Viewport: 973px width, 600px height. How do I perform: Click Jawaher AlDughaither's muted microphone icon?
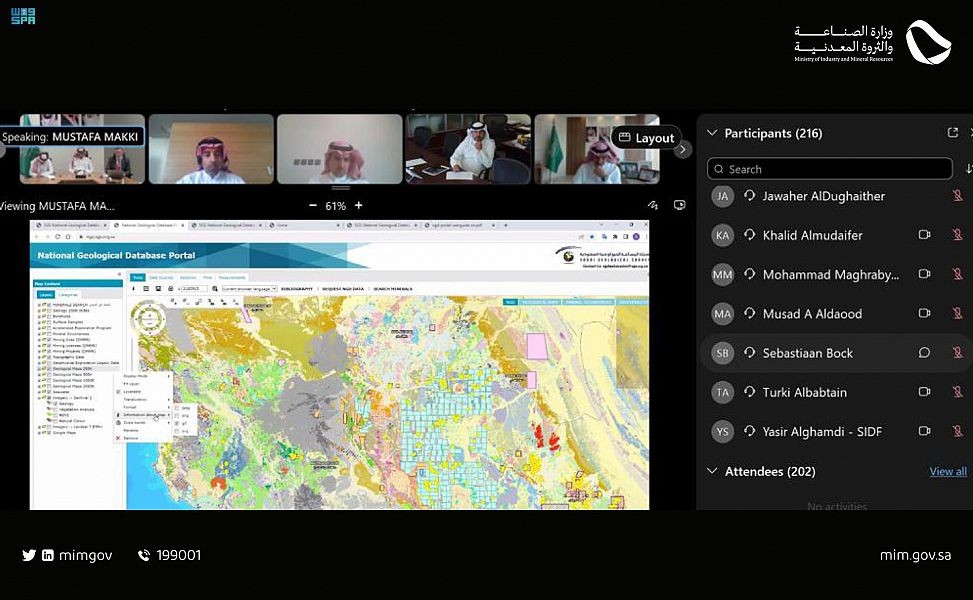point(957,196)
